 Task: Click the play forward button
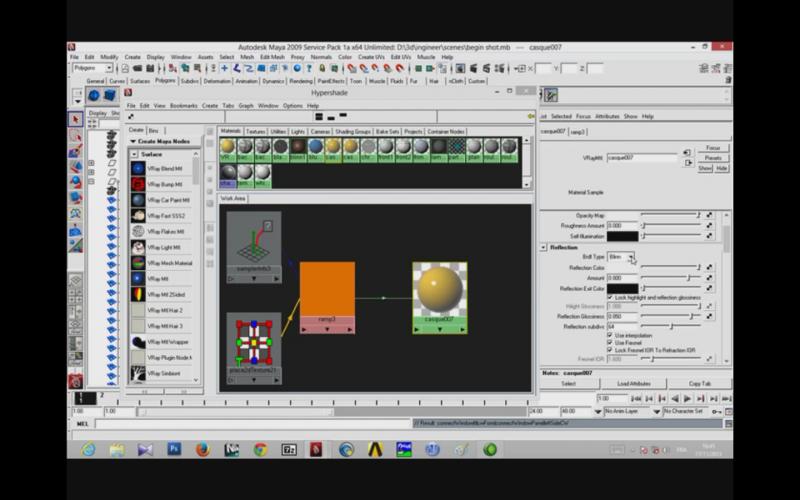click(x=687, y=398)
